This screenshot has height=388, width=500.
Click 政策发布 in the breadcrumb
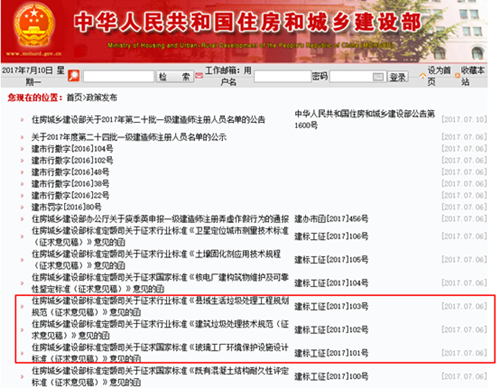click(x=101, y=98)
